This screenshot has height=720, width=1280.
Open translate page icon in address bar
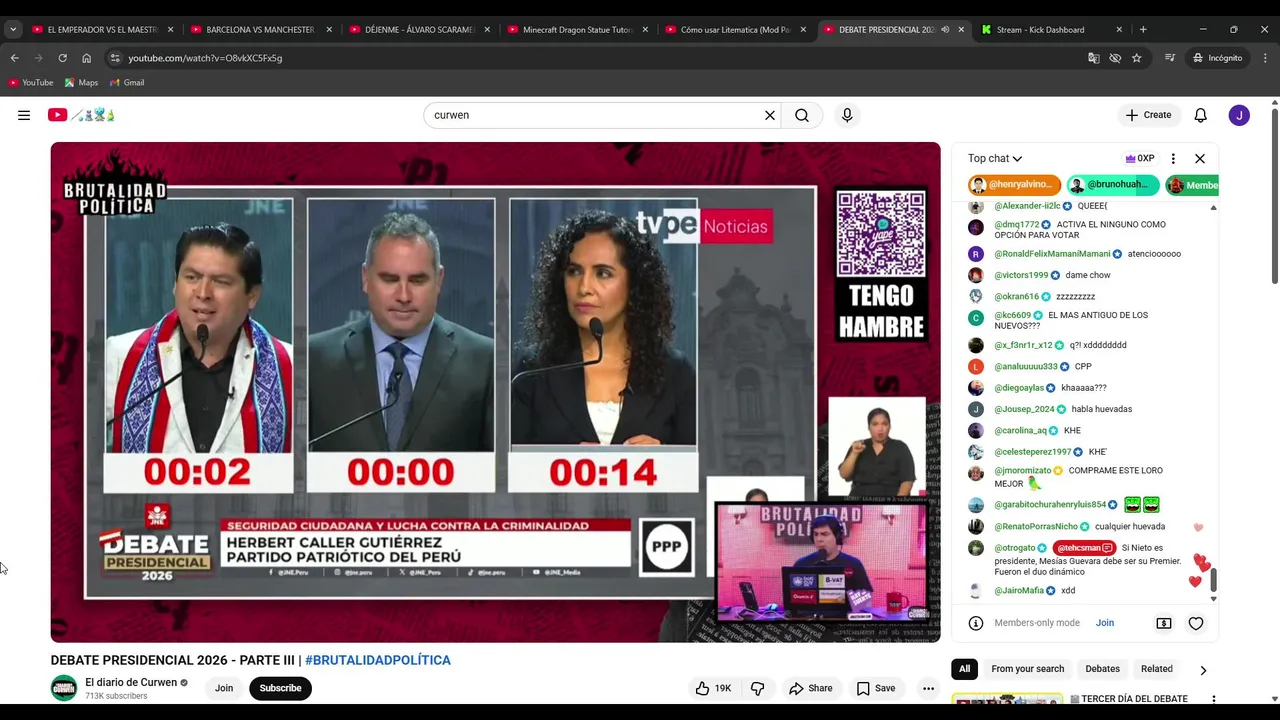click(1094, 58)
